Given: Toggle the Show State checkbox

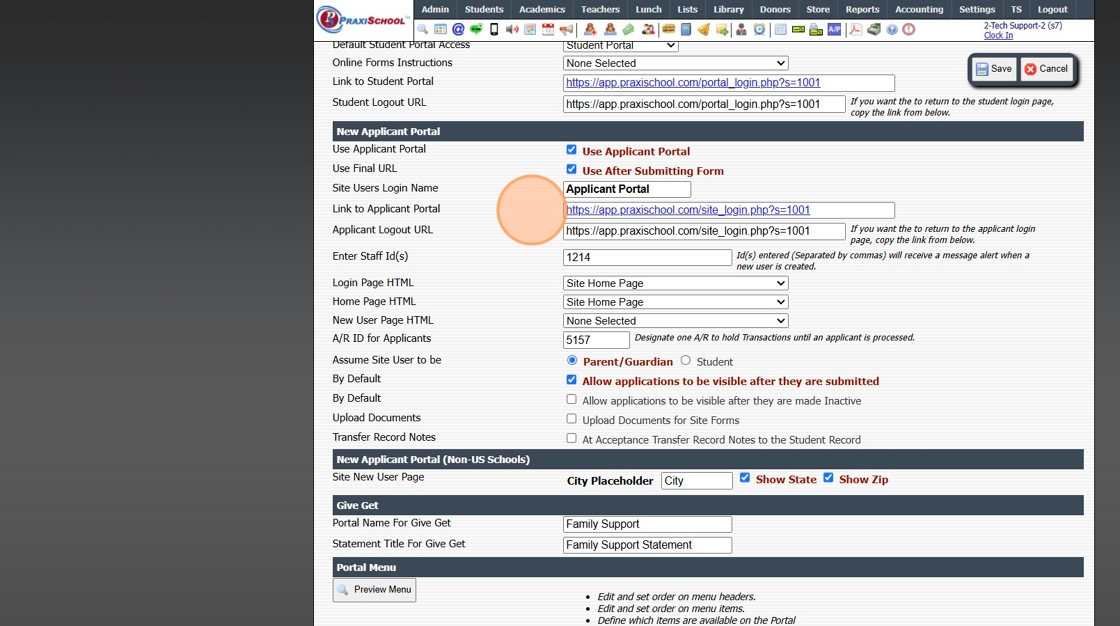Looking at the screenshot, I should click(x=745, y=478).
